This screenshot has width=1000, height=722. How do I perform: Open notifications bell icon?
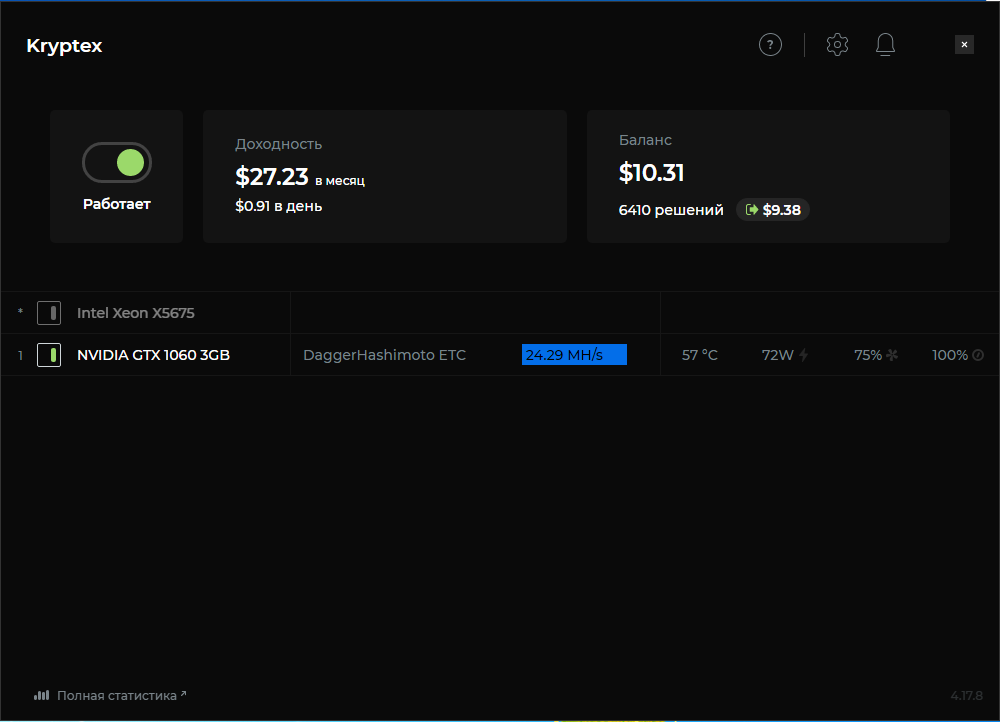click(x=885, y=45)
